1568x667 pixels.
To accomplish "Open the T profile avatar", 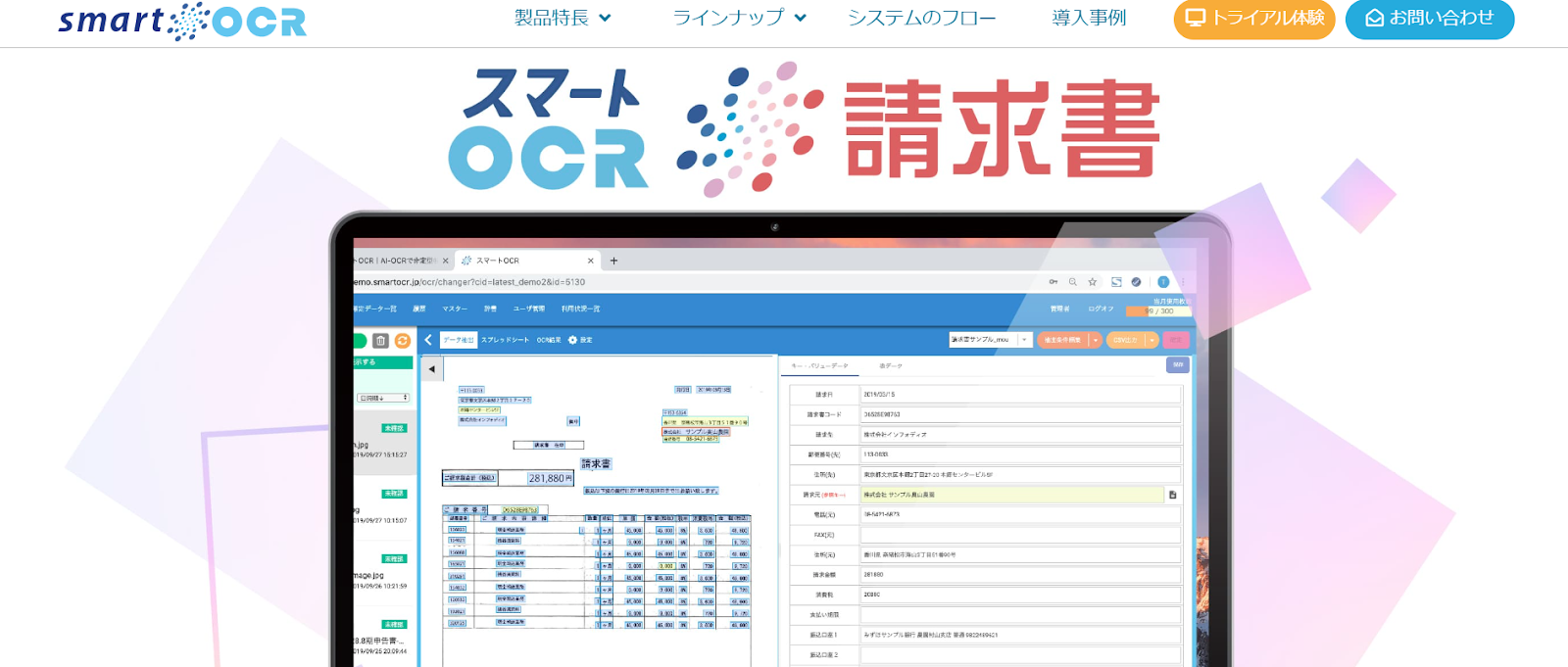I will [1163, 282].
